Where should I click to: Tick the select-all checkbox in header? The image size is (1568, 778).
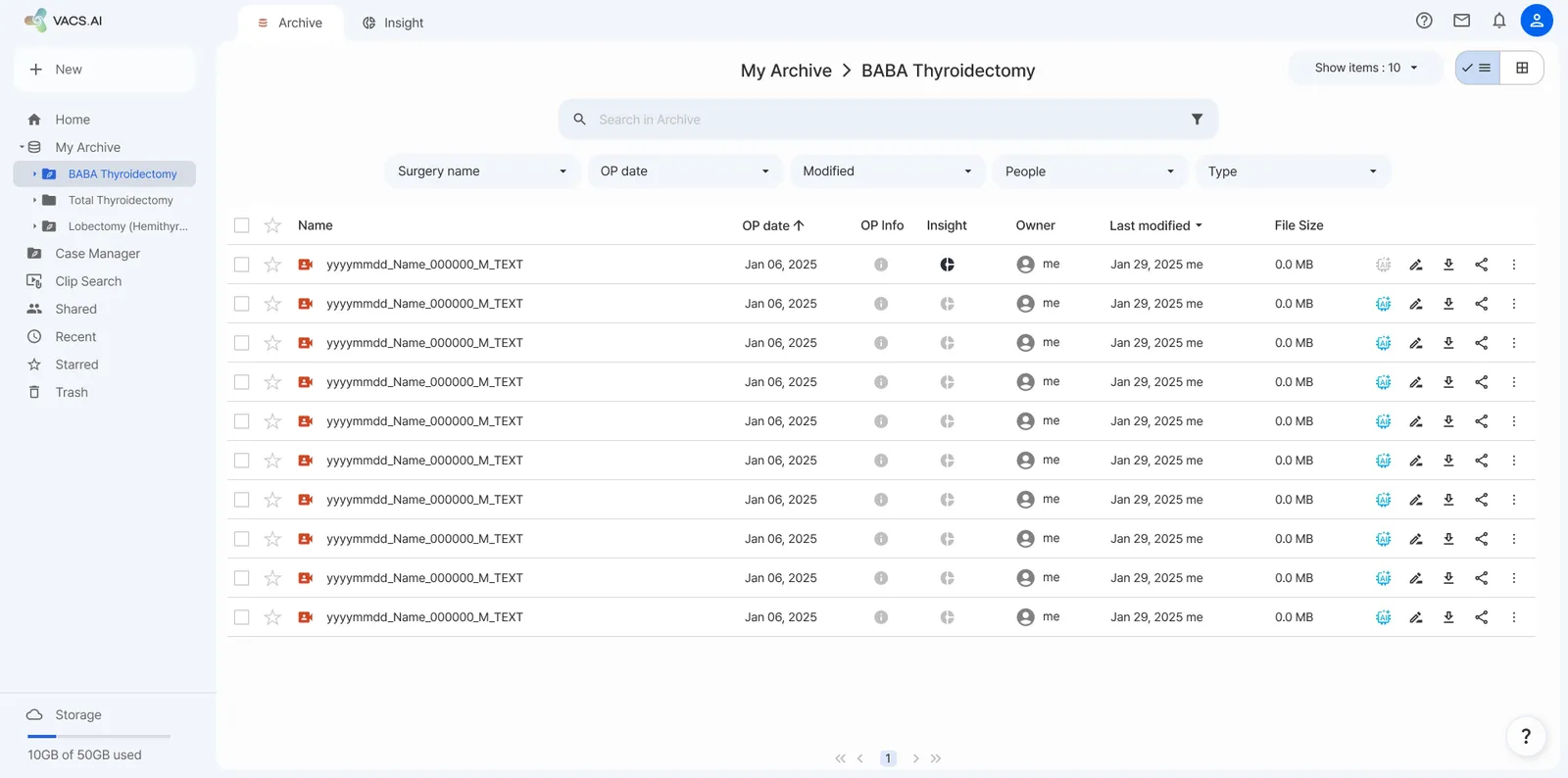coord(241,225)
